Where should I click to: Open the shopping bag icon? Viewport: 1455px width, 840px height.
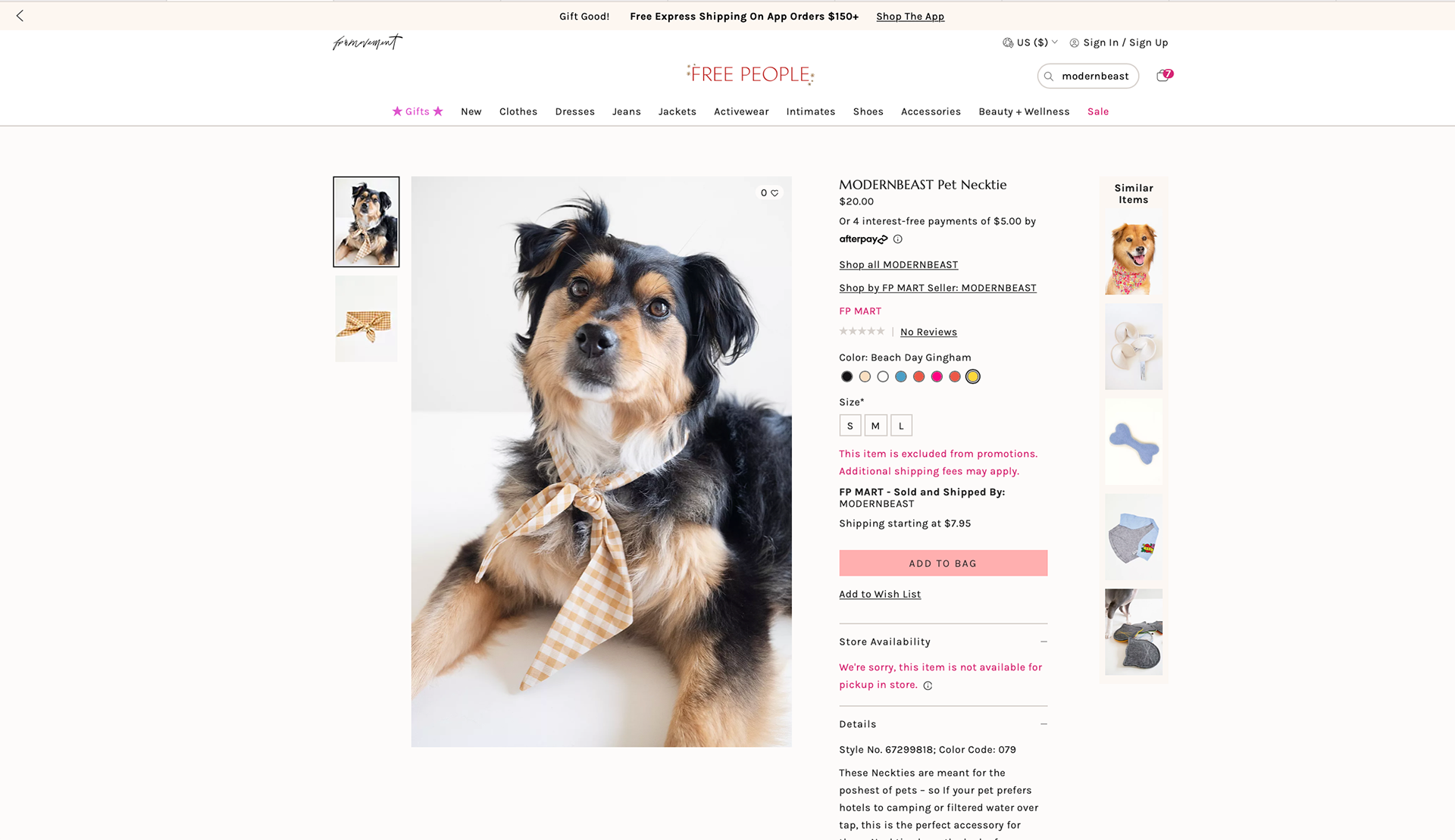(1162, 76)
